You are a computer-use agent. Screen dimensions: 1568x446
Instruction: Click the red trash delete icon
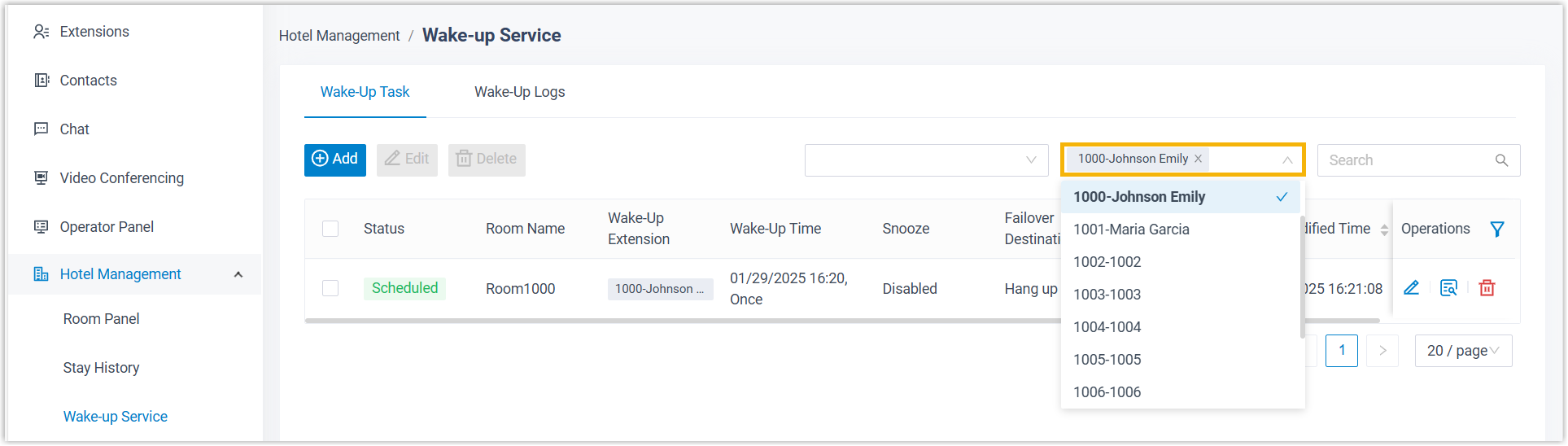pyautogui.click(x=1487, y=288)
